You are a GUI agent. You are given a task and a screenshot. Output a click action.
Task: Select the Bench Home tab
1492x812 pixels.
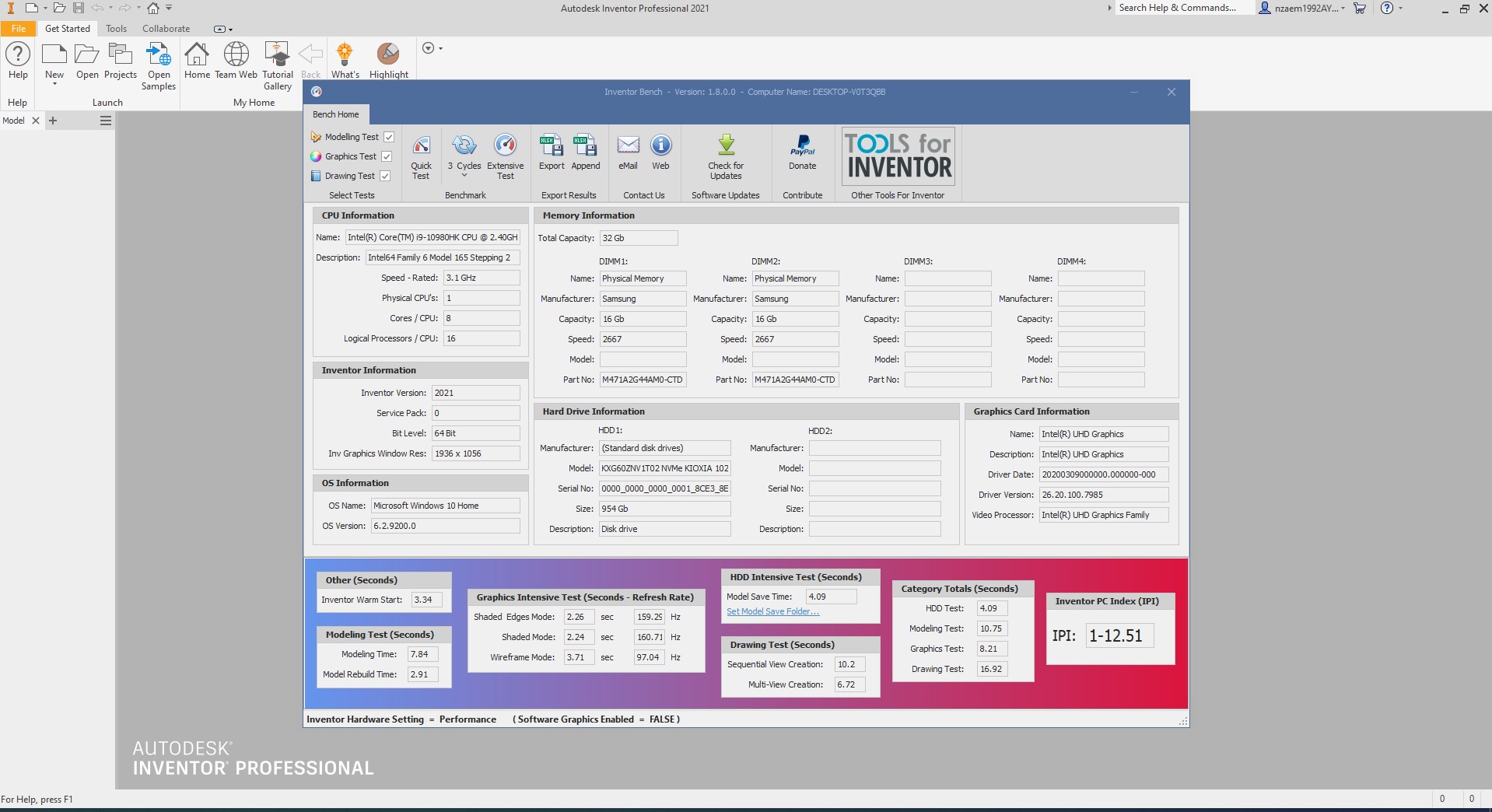tap(334, 114)
